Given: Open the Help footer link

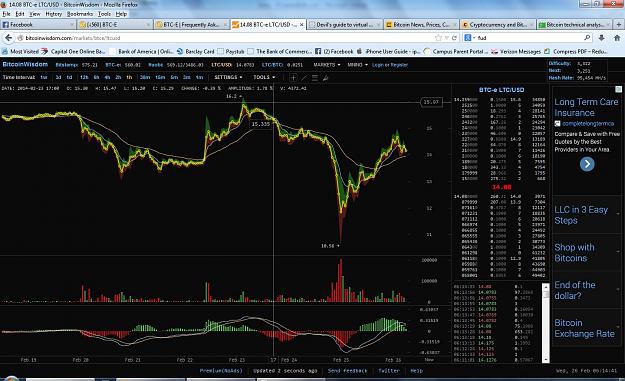Looking at the screenshot, I should (x=417, y=371).
